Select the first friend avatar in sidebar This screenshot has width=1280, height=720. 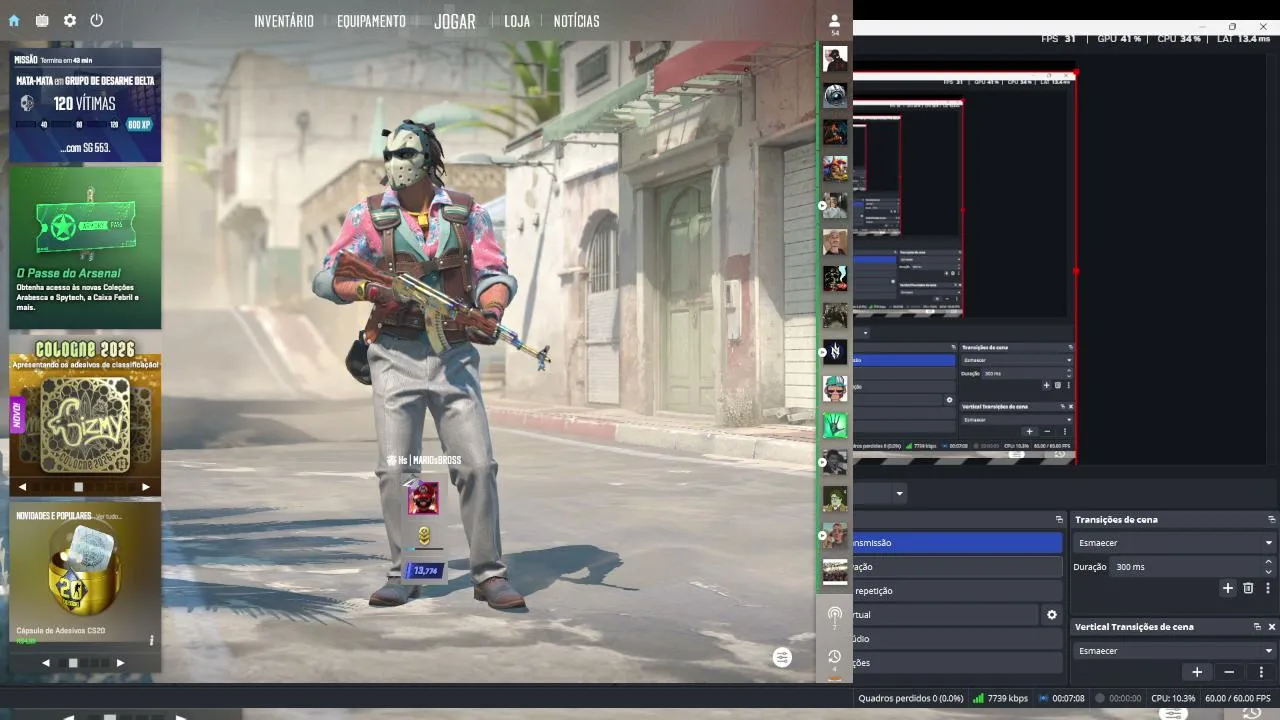point(835,59)
